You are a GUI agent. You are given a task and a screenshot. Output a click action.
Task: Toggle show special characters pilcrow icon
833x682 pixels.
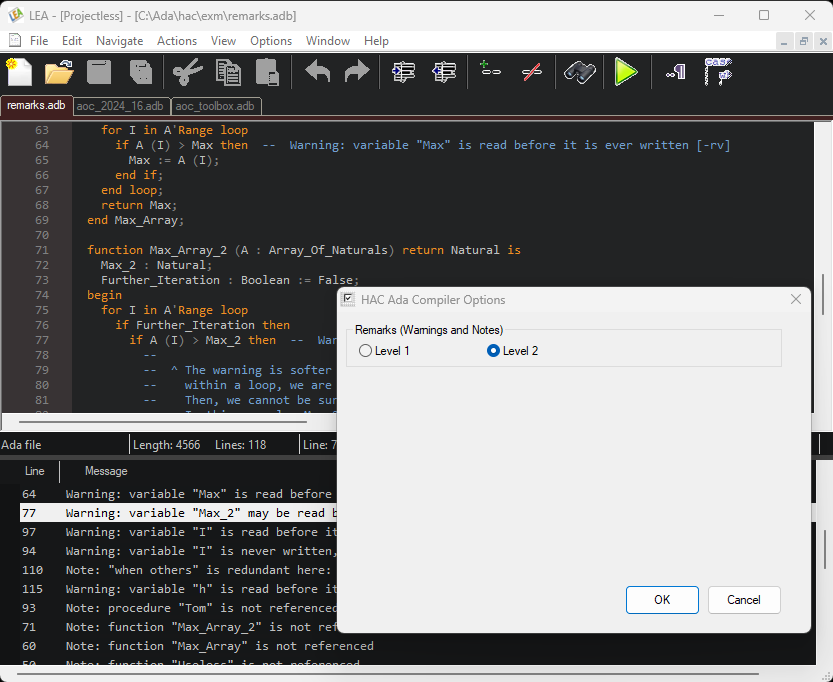675,72
